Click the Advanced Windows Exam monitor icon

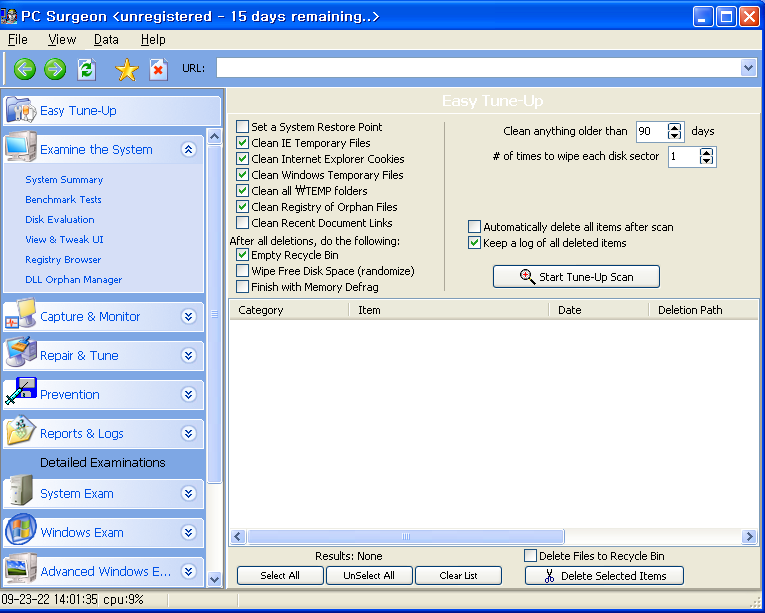20,569
